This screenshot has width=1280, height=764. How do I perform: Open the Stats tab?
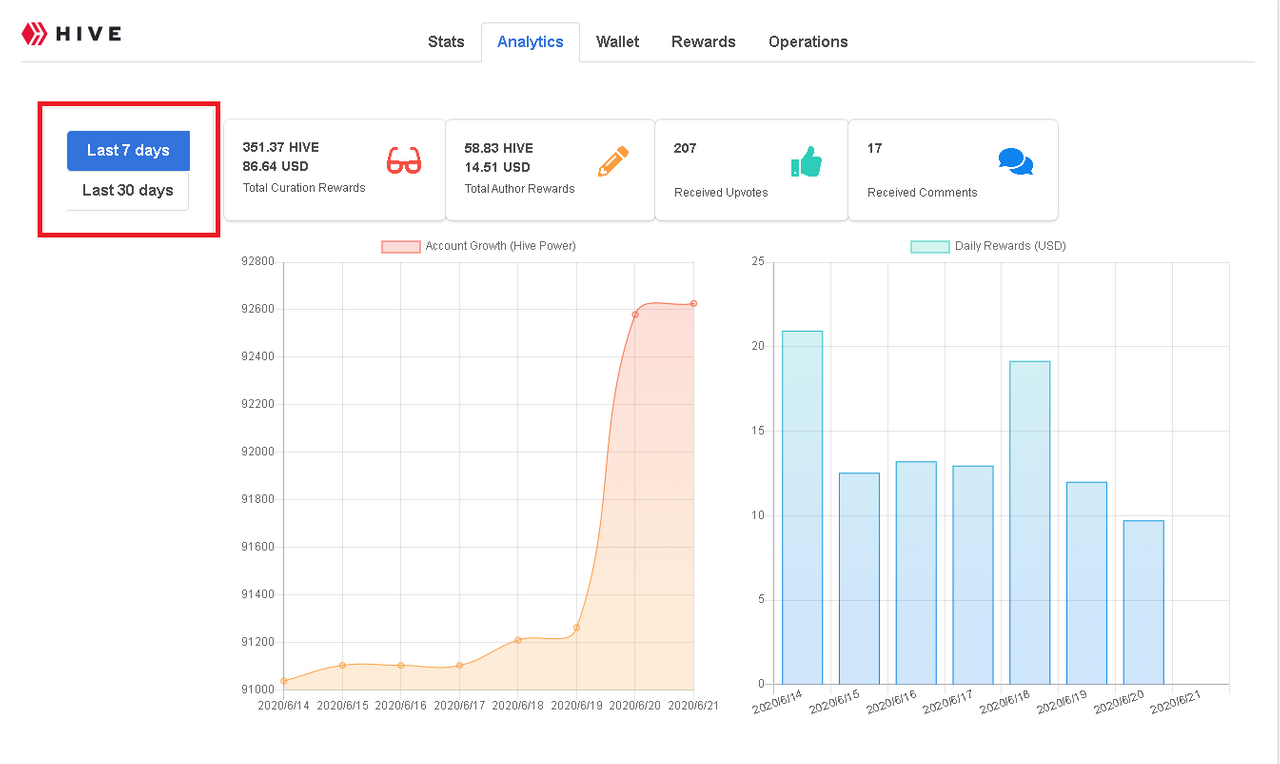point(446,42)
